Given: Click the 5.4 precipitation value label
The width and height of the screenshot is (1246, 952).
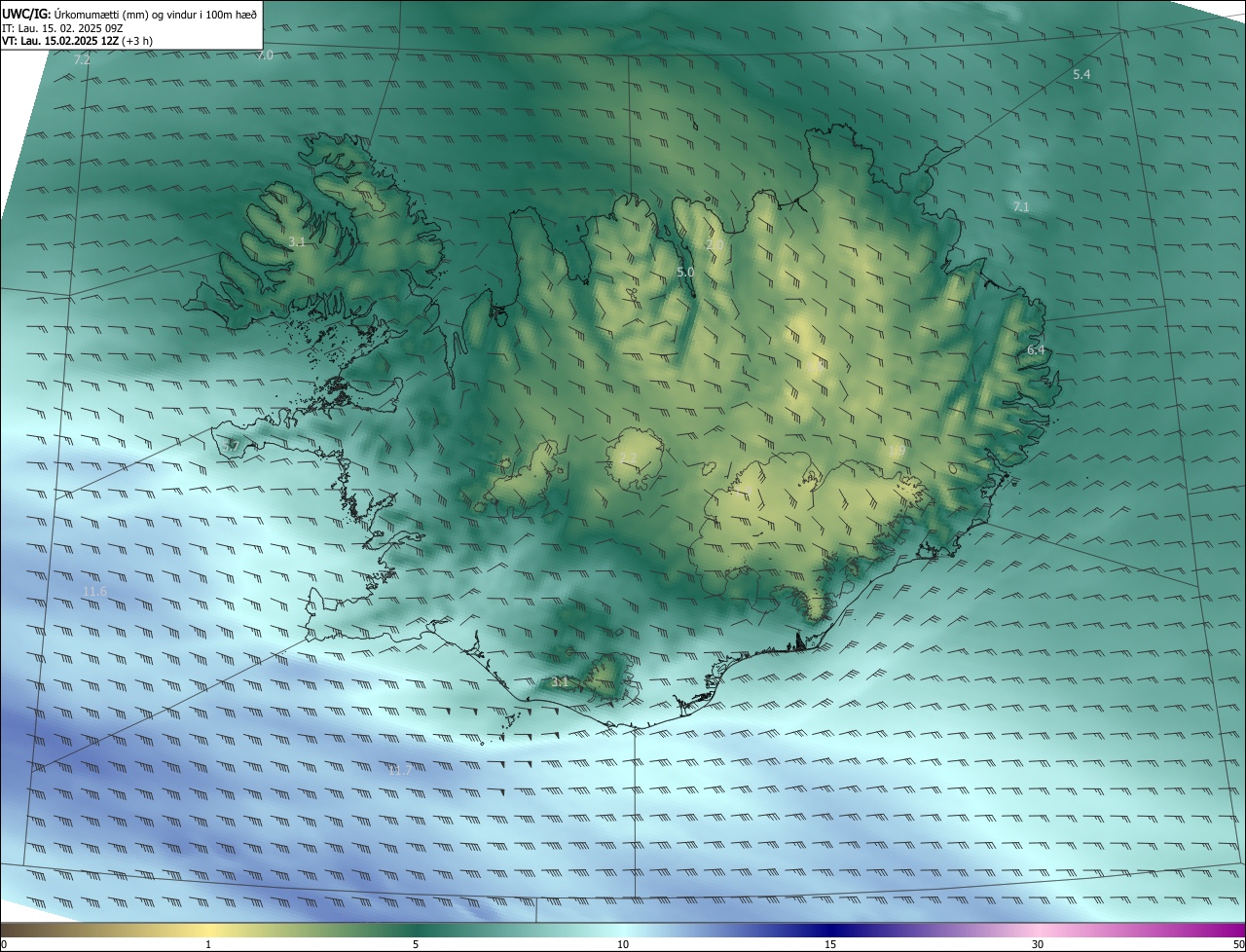Looking at the screenshot, I should pyautogui.click(x=1081, y=75).
